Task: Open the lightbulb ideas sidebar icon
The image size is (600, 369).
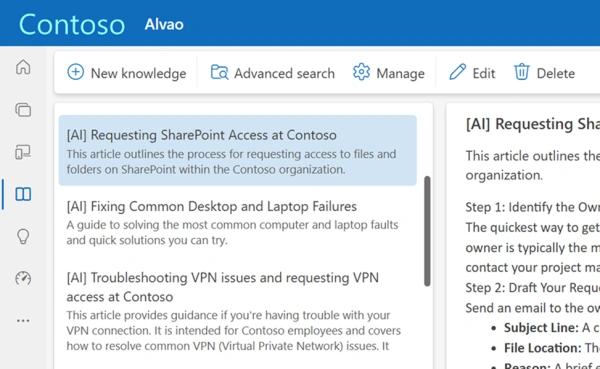Action: (x=23, y=236)
